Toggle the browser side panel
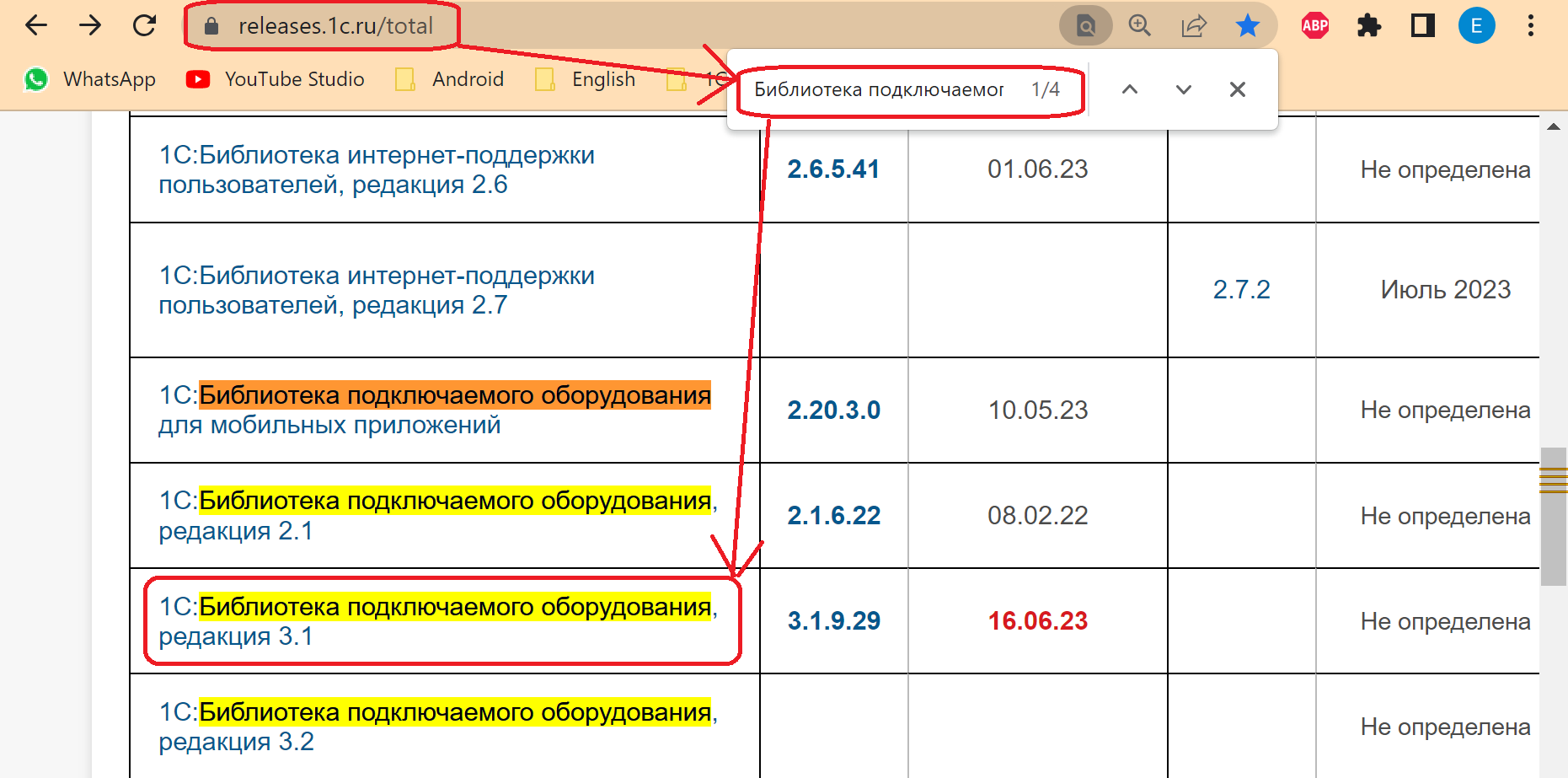1568x778 pixels. [x=1423, y=26]
